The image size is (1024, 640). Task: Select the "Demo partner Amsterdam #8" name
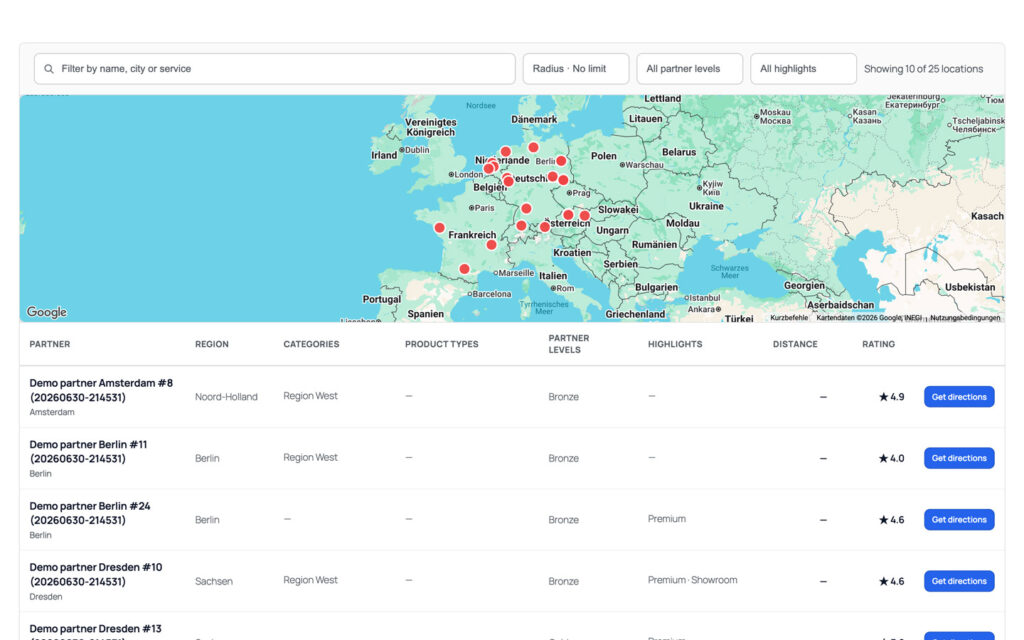point(101,390)
